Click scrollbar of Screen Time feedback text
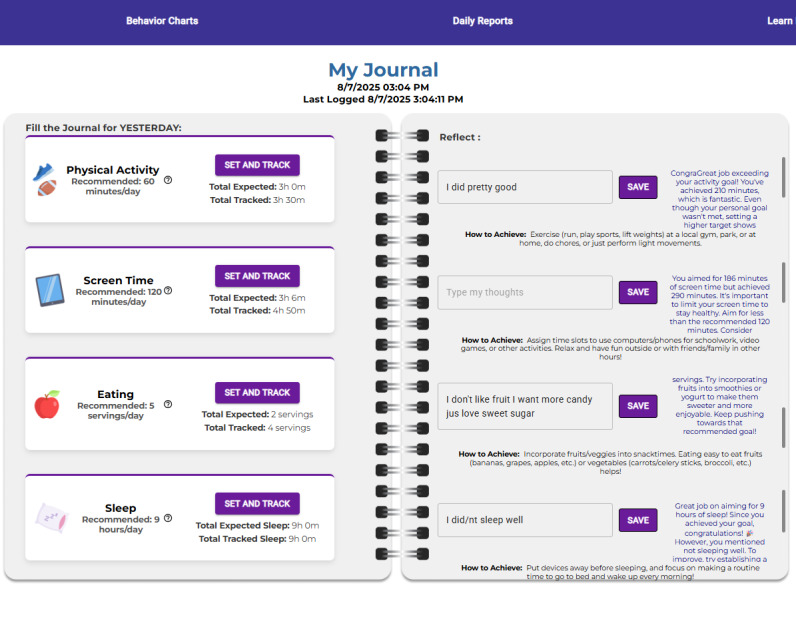This screenshot has width=796, height=619. point(784,282)
